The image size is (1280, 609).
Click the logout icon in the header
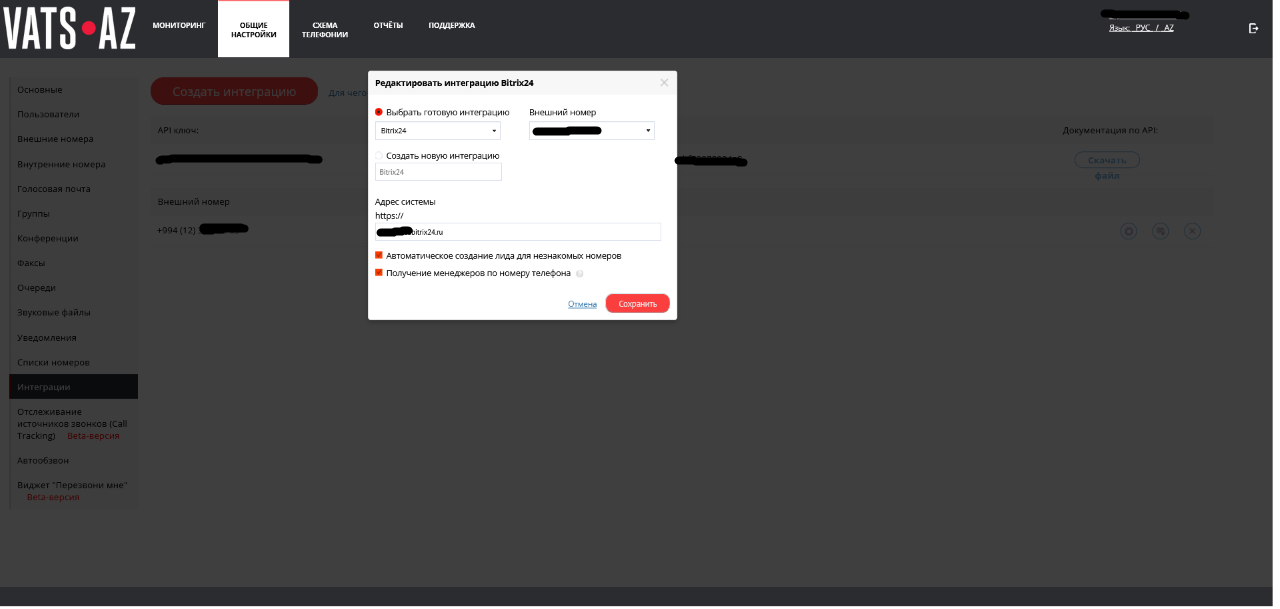click(x=1253, y=28)
